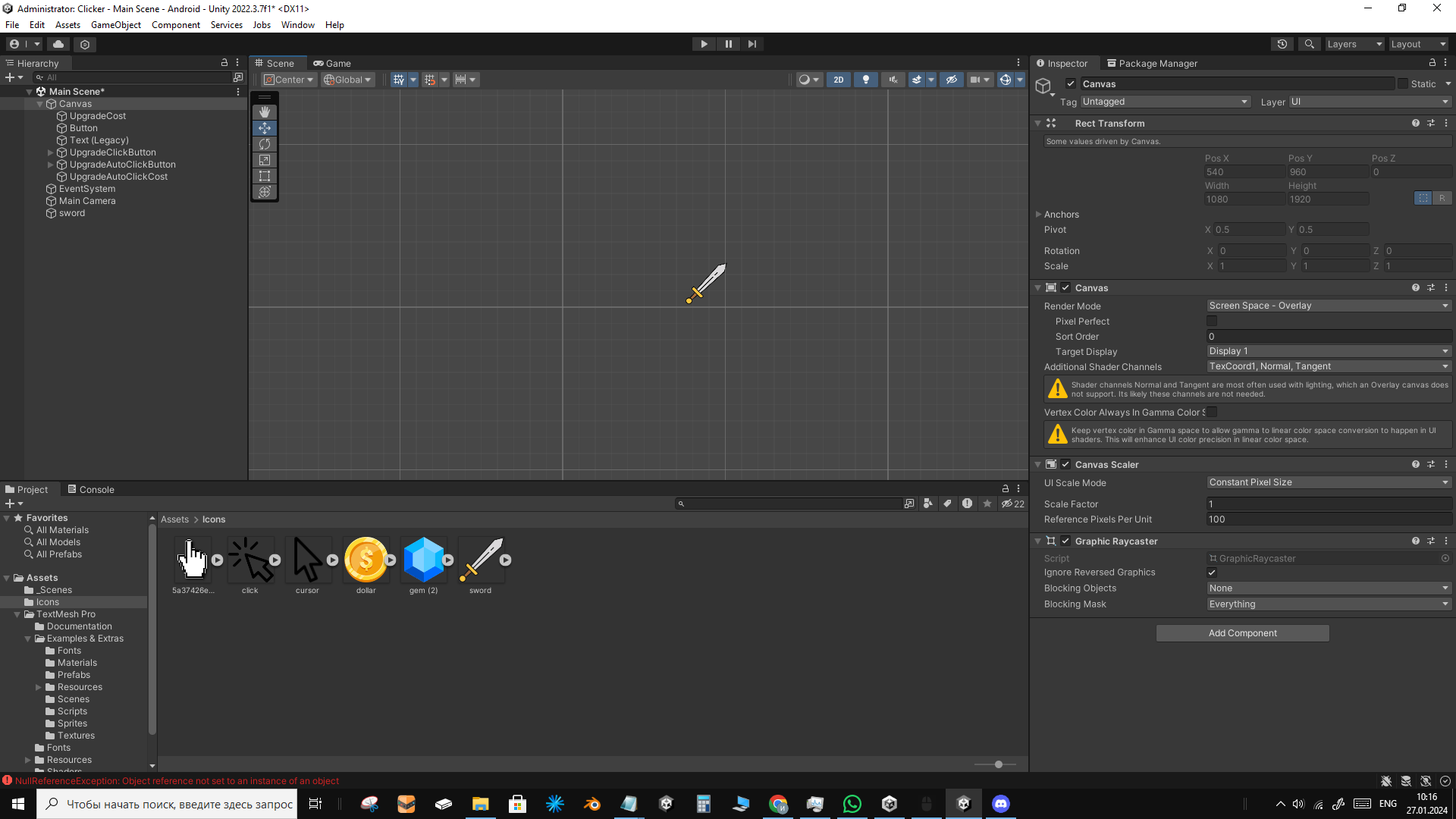Open the Render Mode dropdown

coord(1328,305)
